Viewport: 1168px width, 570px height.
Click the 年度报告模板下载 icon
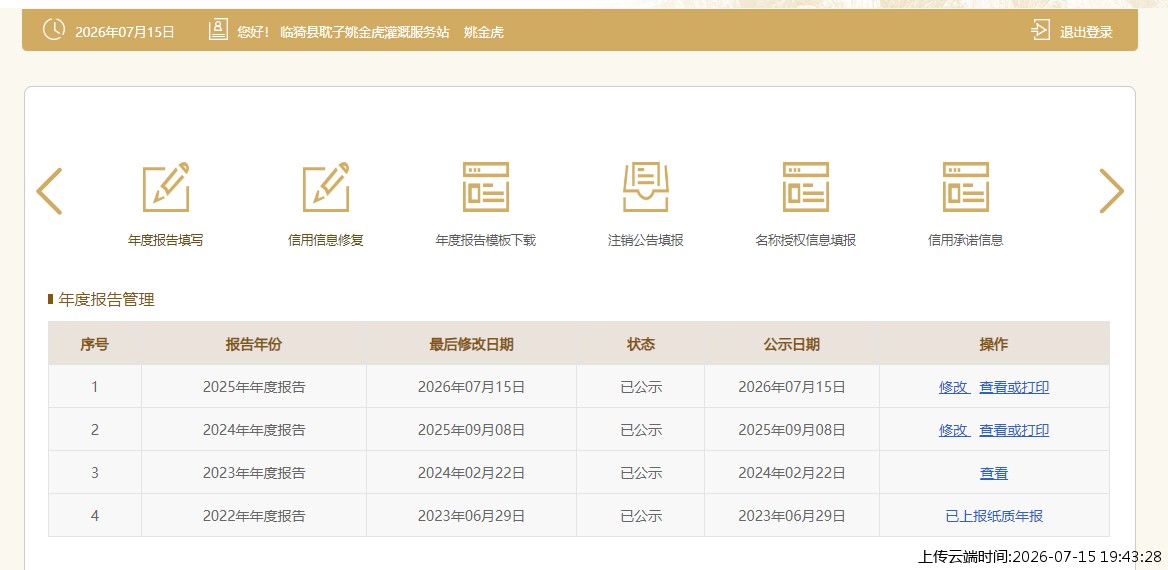click(x=486, y=187)
